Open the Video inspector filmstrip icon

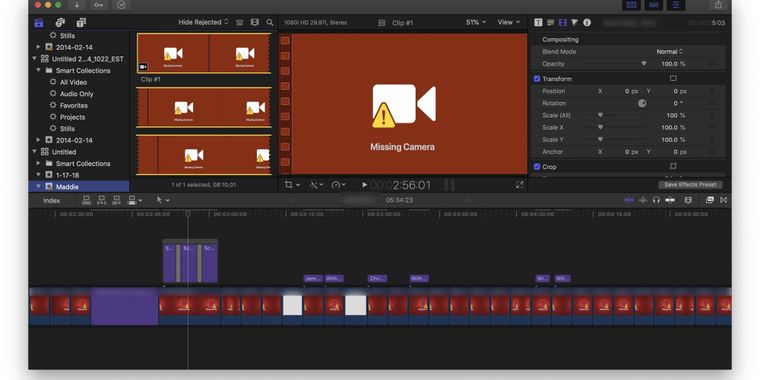[562, 22]
